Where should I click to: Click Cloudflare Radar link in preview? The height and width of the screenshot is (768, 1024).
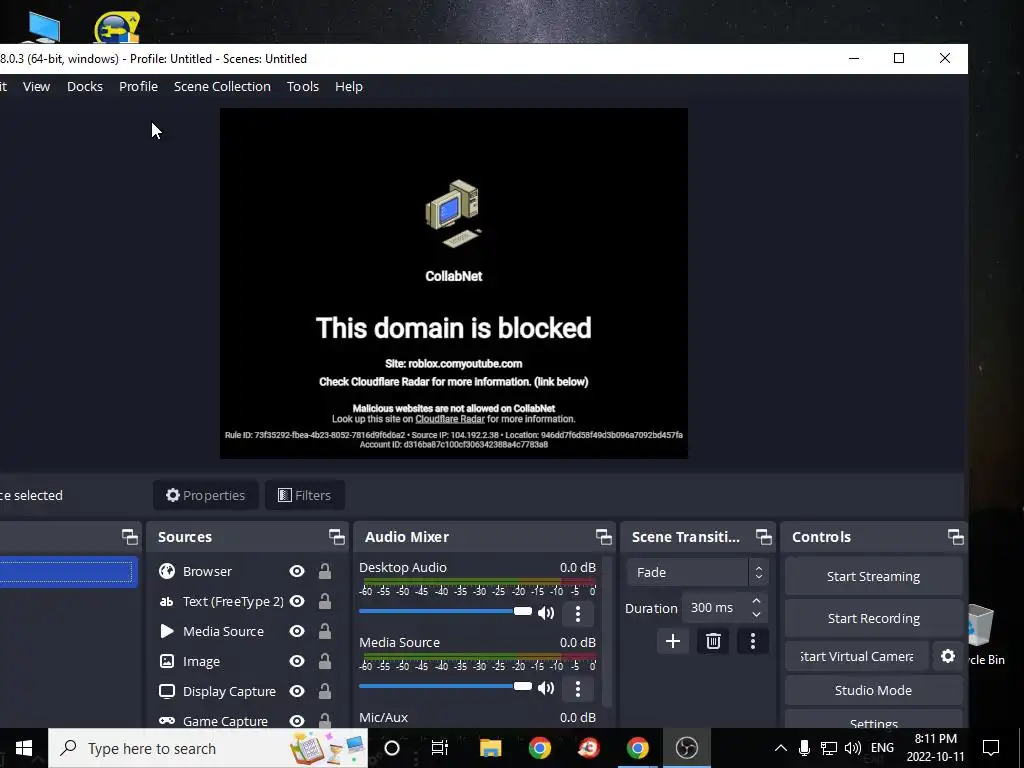click(450, 419)
